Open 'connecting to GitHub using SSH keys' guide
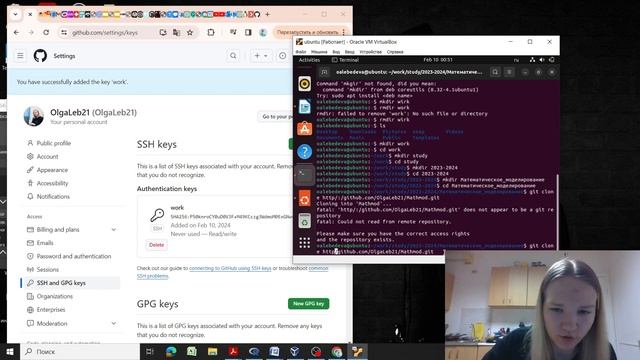This screenshot has height=360, width=640. tap(230, 268)
